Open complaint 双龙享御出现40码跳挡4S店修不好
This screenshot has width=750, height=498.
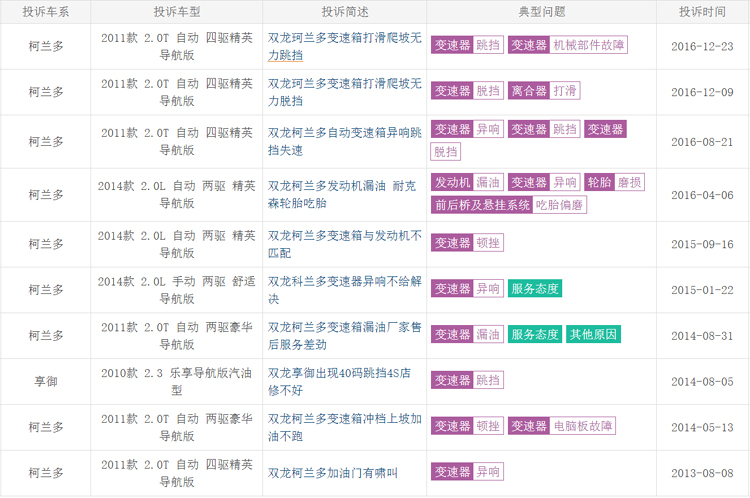click(x=339, y=382)
